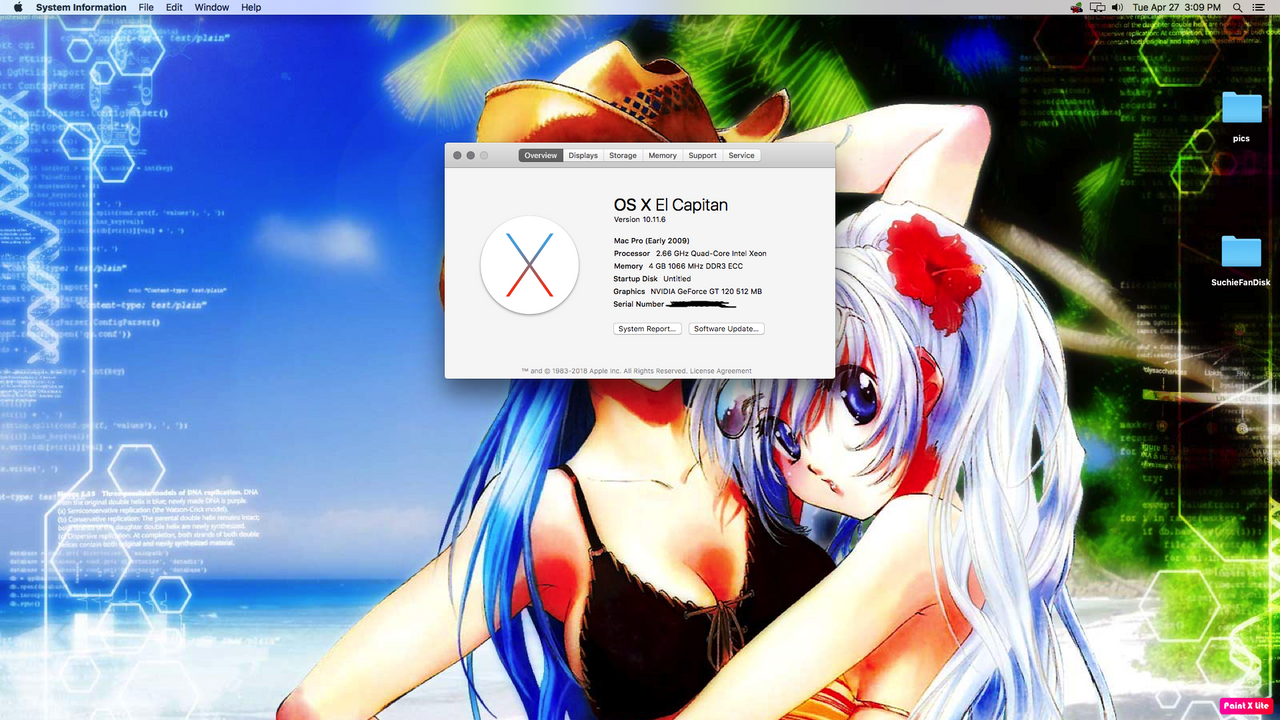Open the System Information app menu
Viewport: 1280px width, 720px height.
[81, 7]
